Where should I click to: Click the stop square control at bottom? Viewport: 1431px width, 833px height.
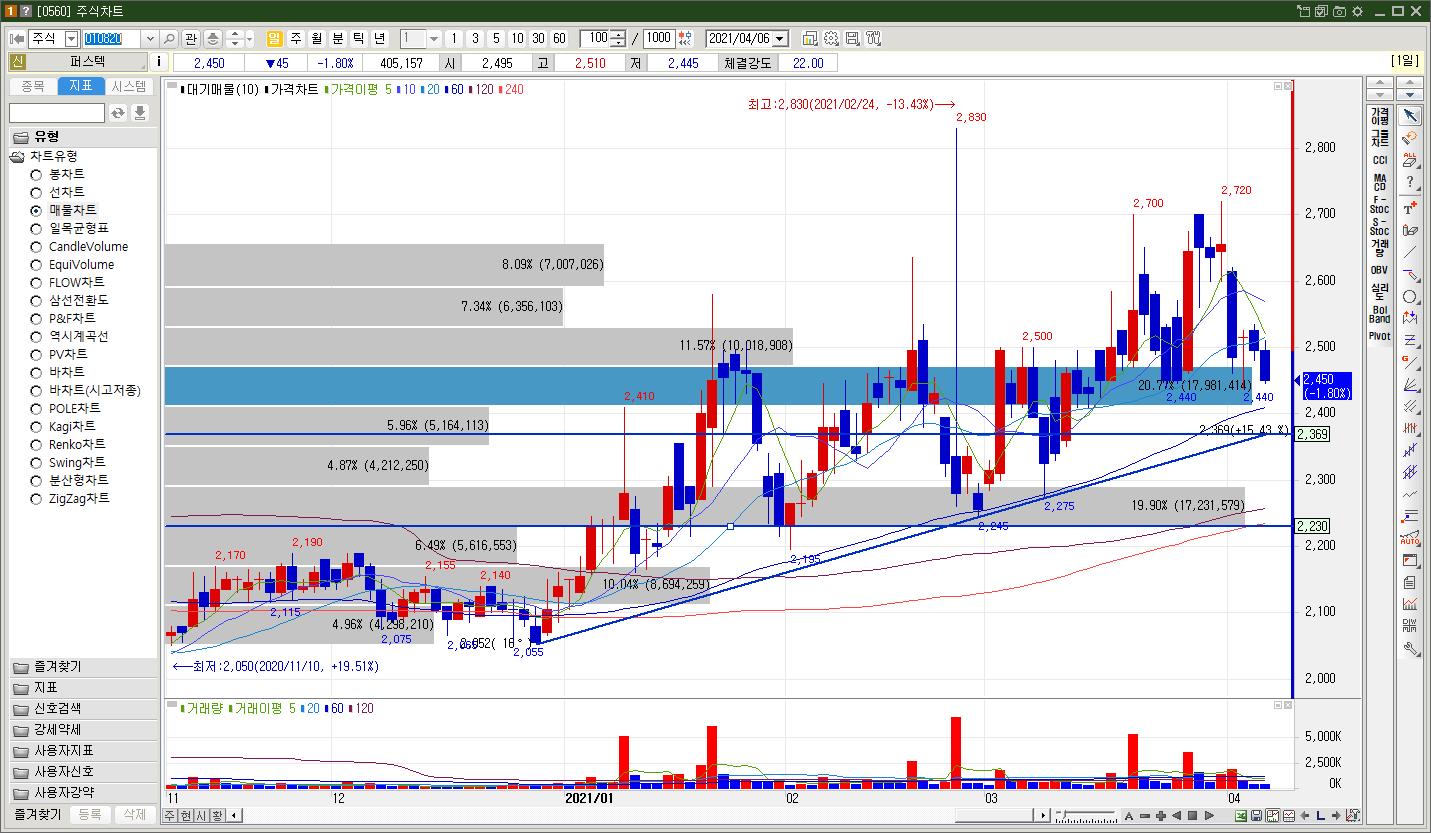pyautogui.click(x=1193, y=816)
